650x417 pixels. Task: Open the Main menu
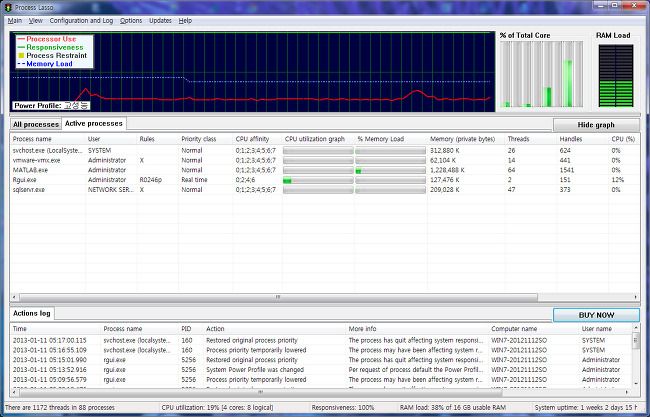coord(15,21)
